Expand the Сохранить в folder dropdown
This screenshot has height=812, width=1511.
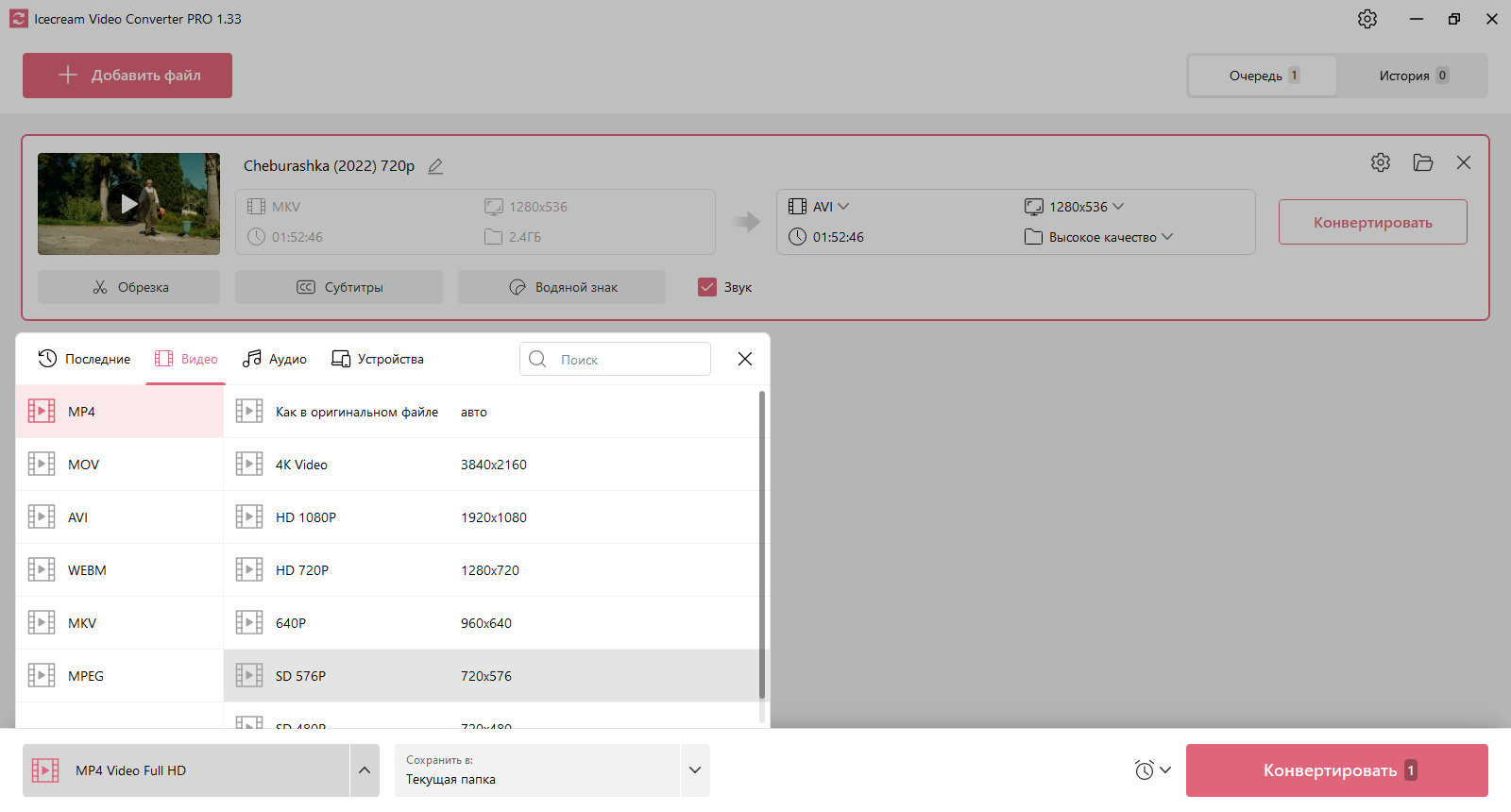[695, 770]
